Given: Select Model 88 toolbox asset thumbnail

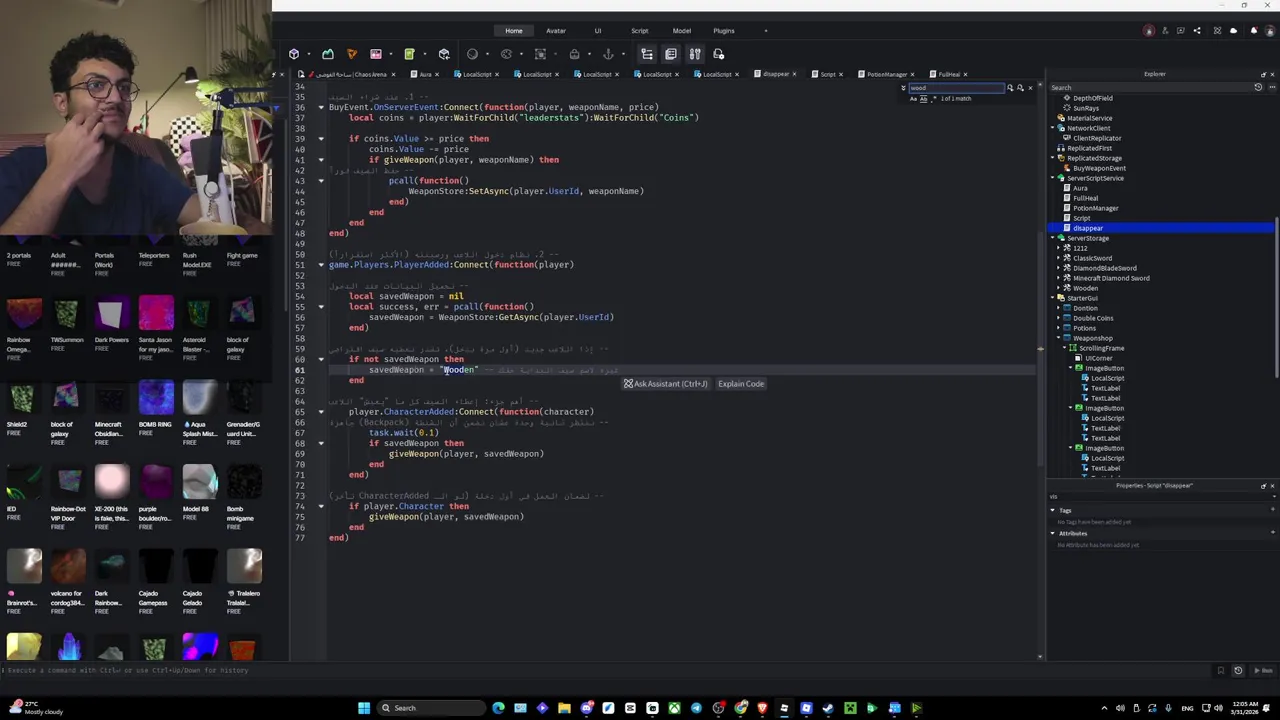Looking at the screenshot, I should coord(199,482).
